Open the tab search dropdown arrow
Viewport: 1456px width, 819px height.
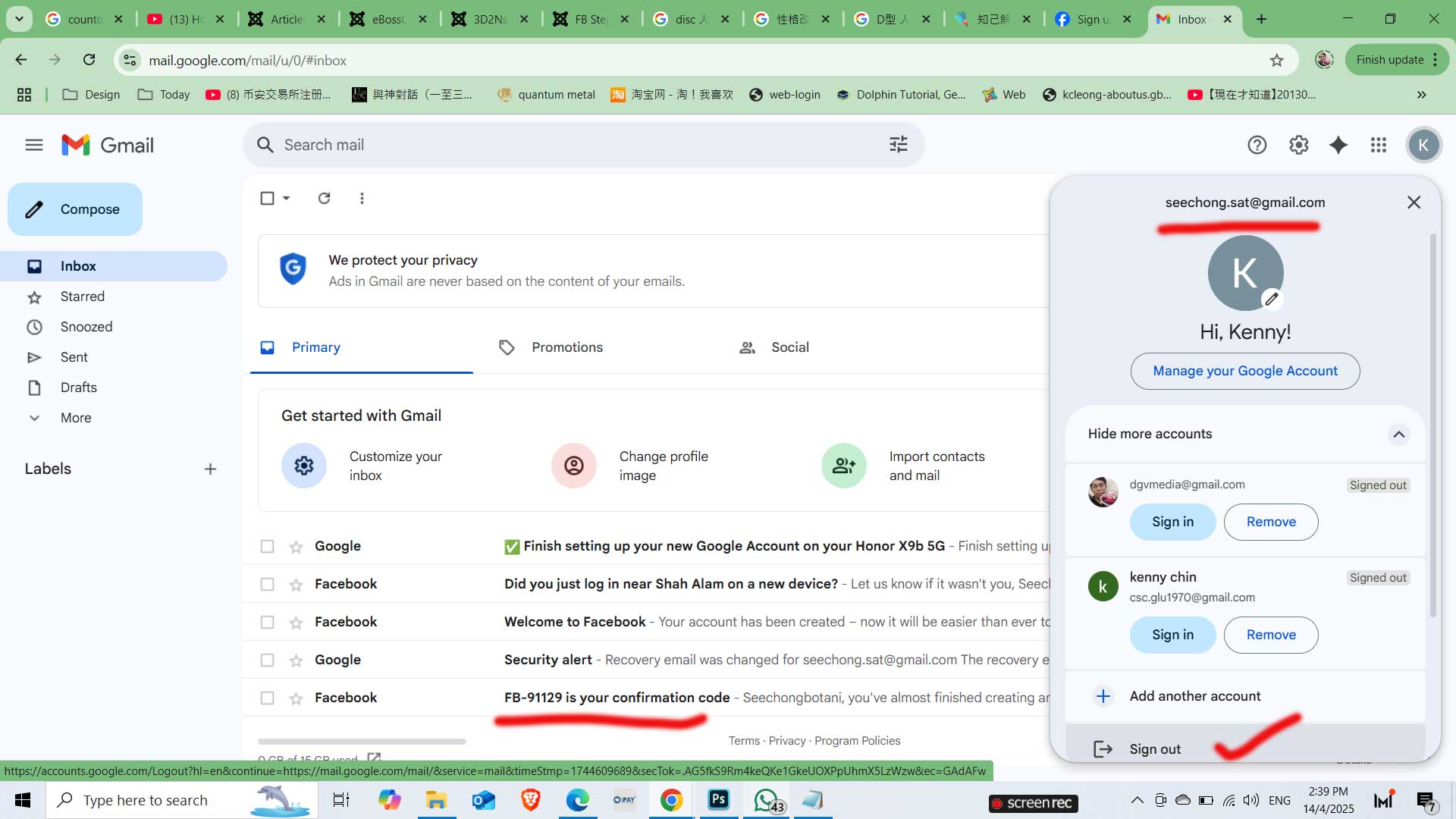(19, 19)
